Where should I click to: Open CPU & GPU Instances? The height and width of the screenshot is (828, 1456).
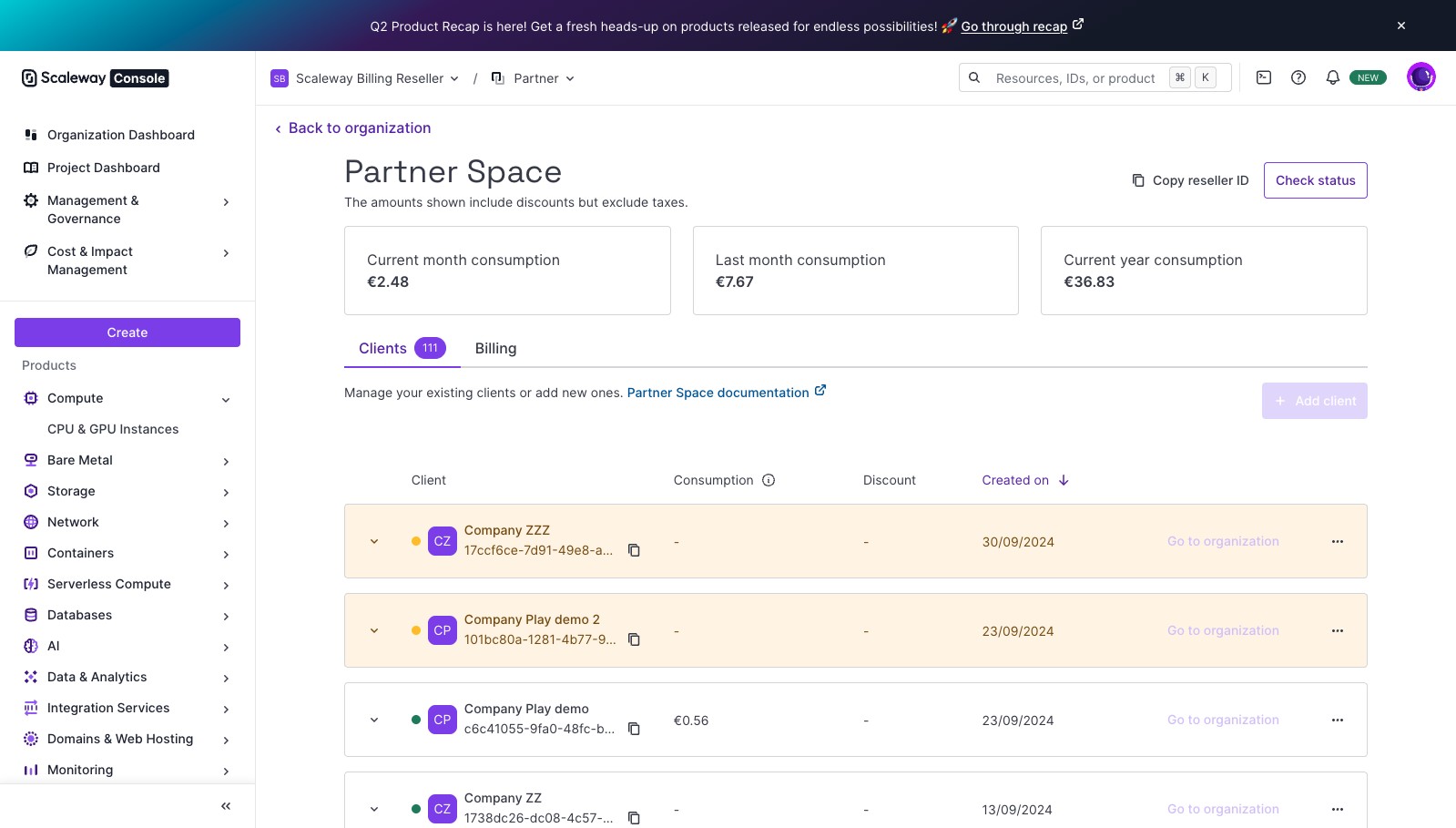[x=113, y=429]
